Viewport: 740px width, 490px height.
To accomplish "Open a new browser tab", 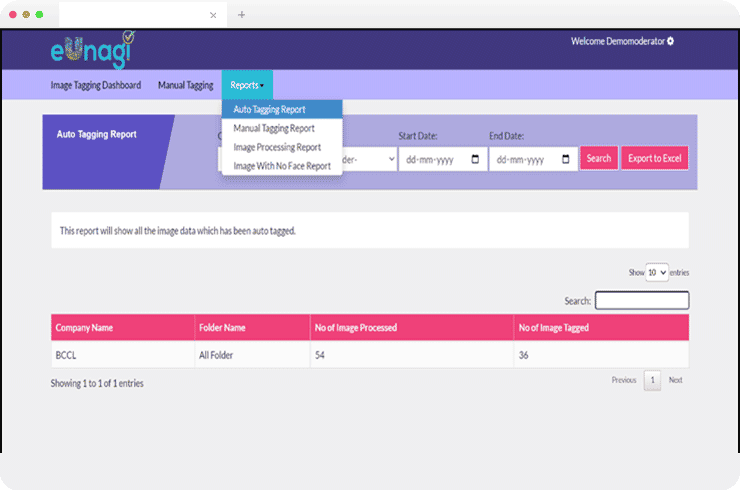I will point(241,14).
